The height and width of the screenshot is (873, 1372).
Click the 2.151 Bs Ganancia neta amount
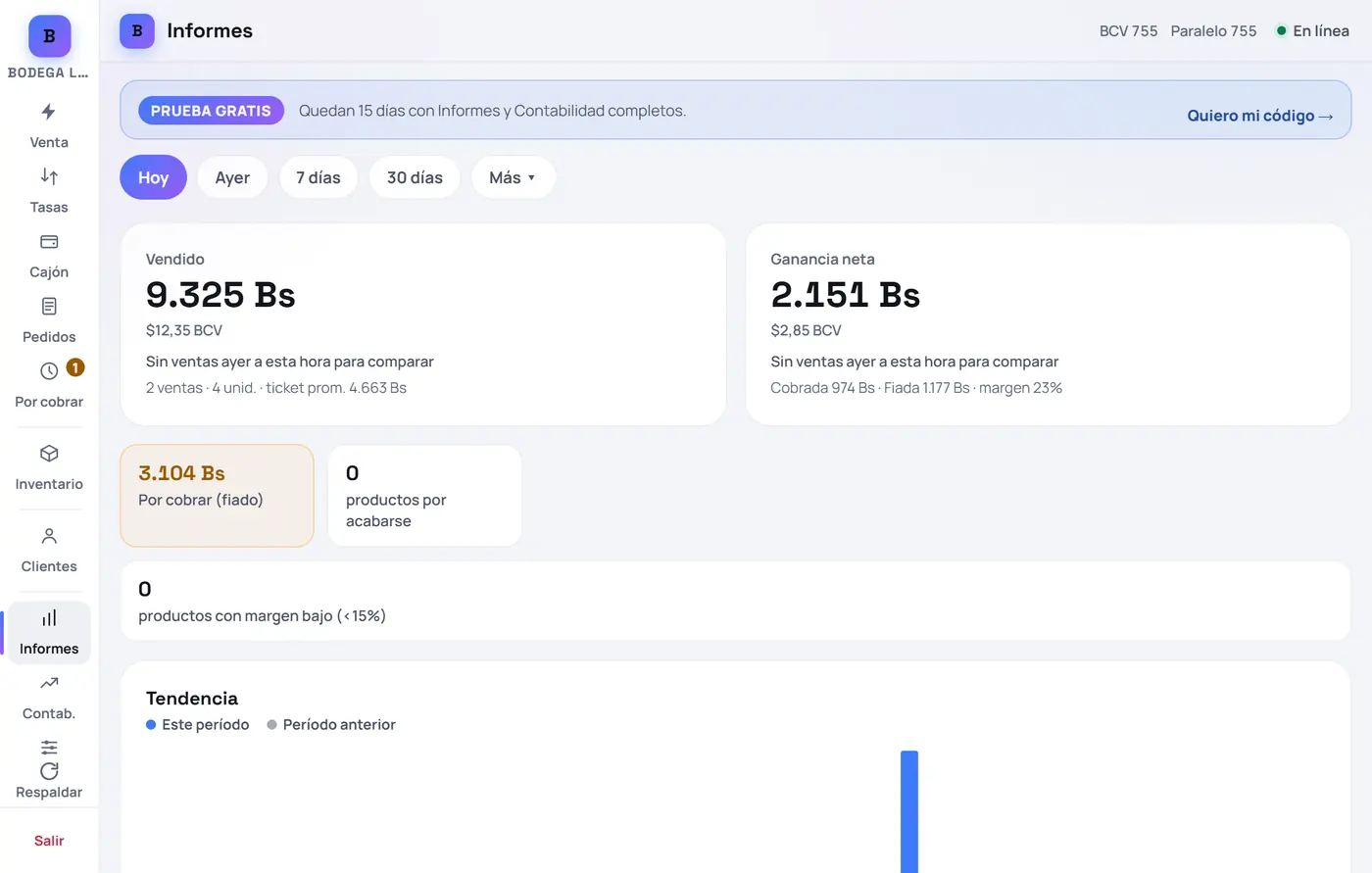point(846,295)
